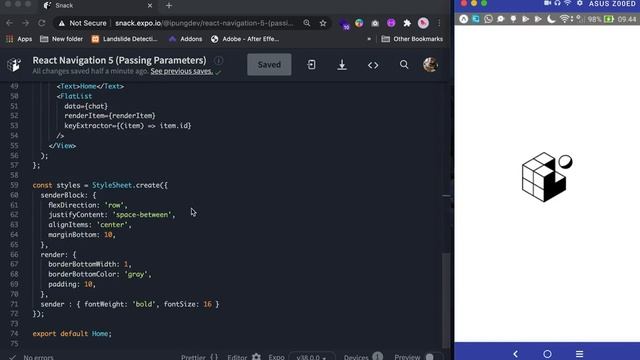Open the project info icon next to title
Screen dimensions: 640x360
[219, 60]
